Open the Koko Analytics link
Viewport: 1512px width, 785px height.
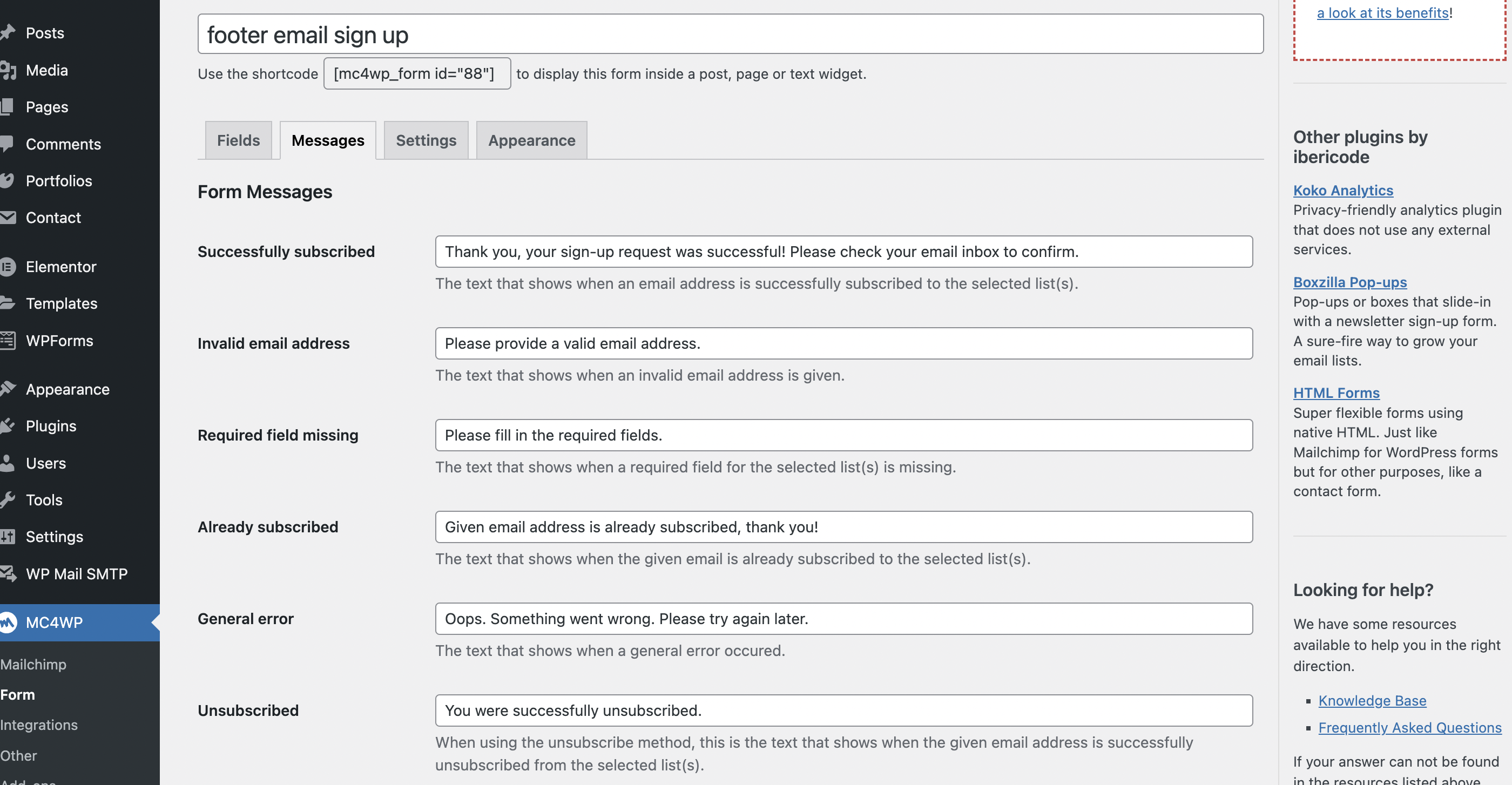pos(1343,190)
